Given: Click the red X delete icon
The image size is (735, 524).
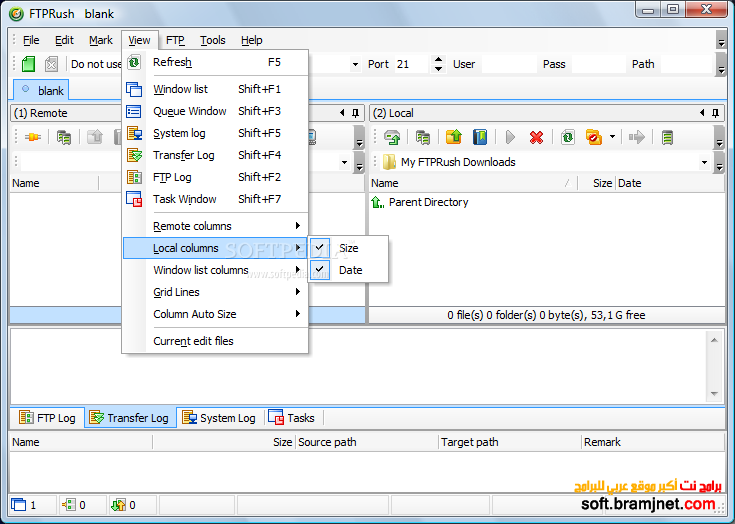Looking at the screenshot, I should click(536, 137).
